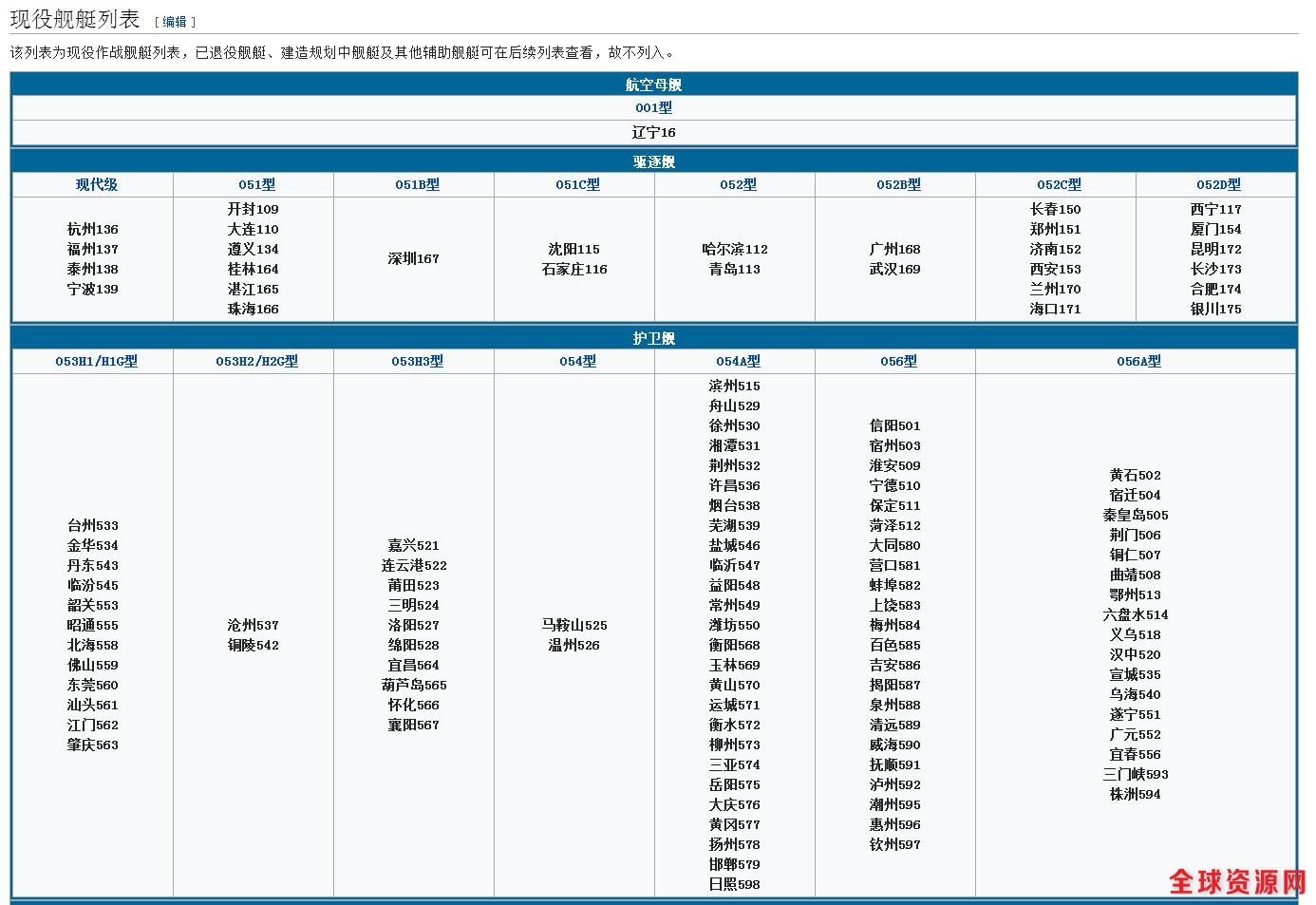Screen dimensions: 1316x905
Task: Open the 护卫舰 section header link
Action: [x=653, y=339]
